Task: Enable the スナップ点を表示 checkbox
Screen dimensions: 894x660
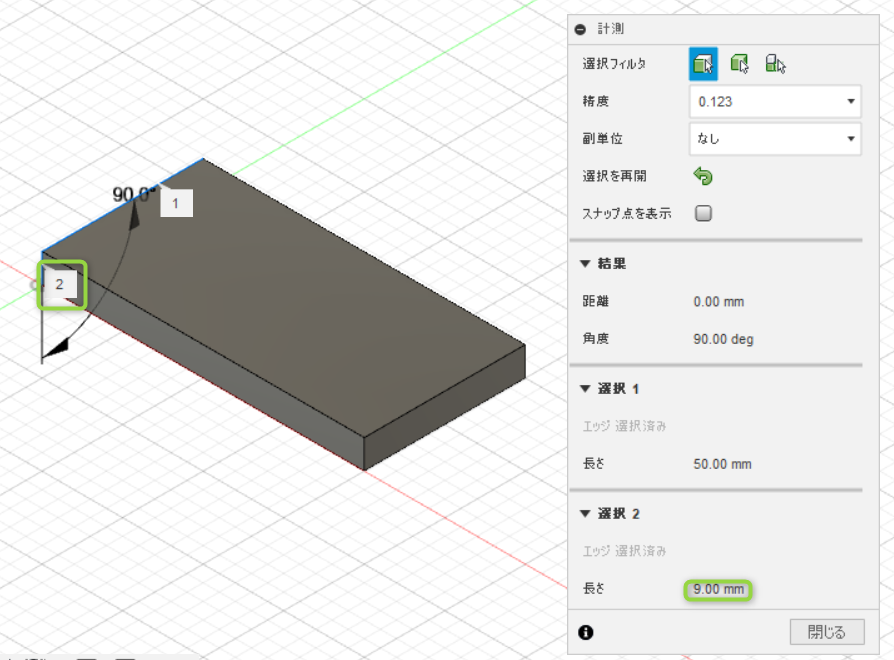Action: (x=703, y=213)
